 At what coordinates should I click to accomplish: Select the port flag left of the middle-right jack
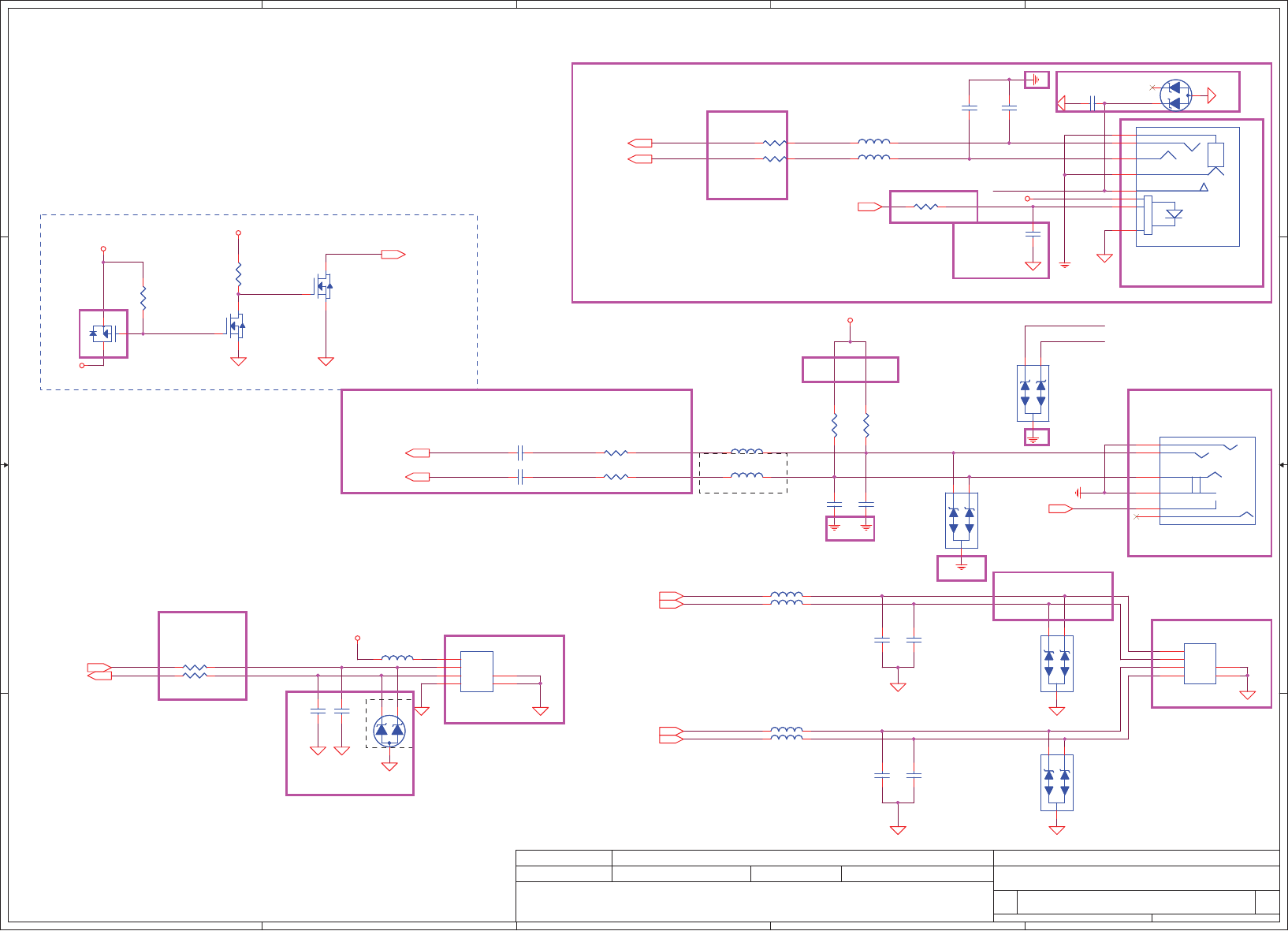tap(1060, 509)
